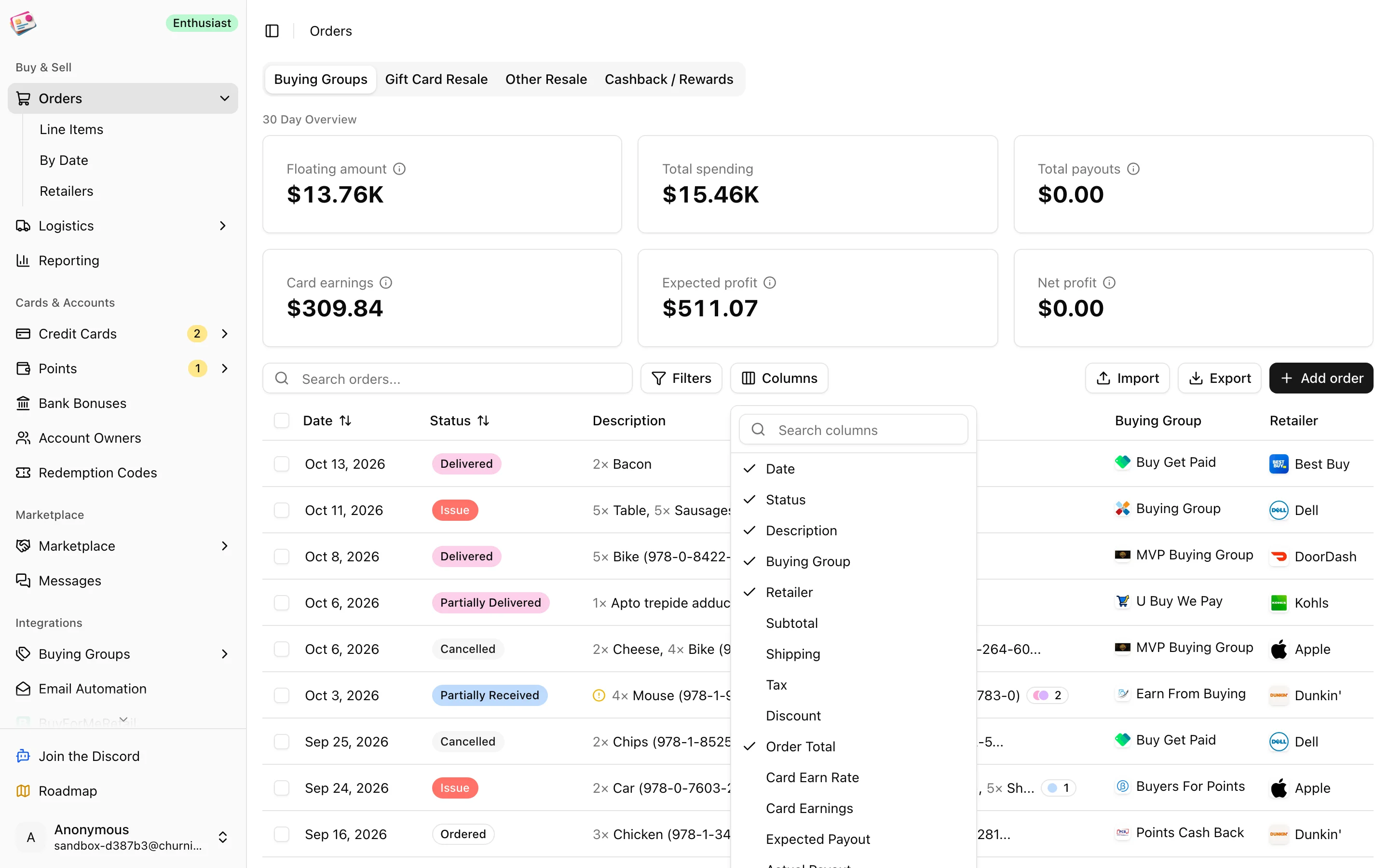Show Total payouts info icon
This screenshot has height=868, width=1389.
(1133, 169)
